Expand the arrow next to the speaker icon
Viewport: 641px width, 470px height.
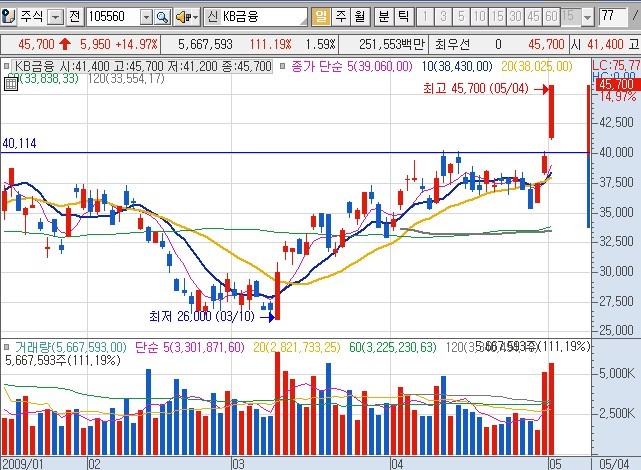[x=196, y=17]
